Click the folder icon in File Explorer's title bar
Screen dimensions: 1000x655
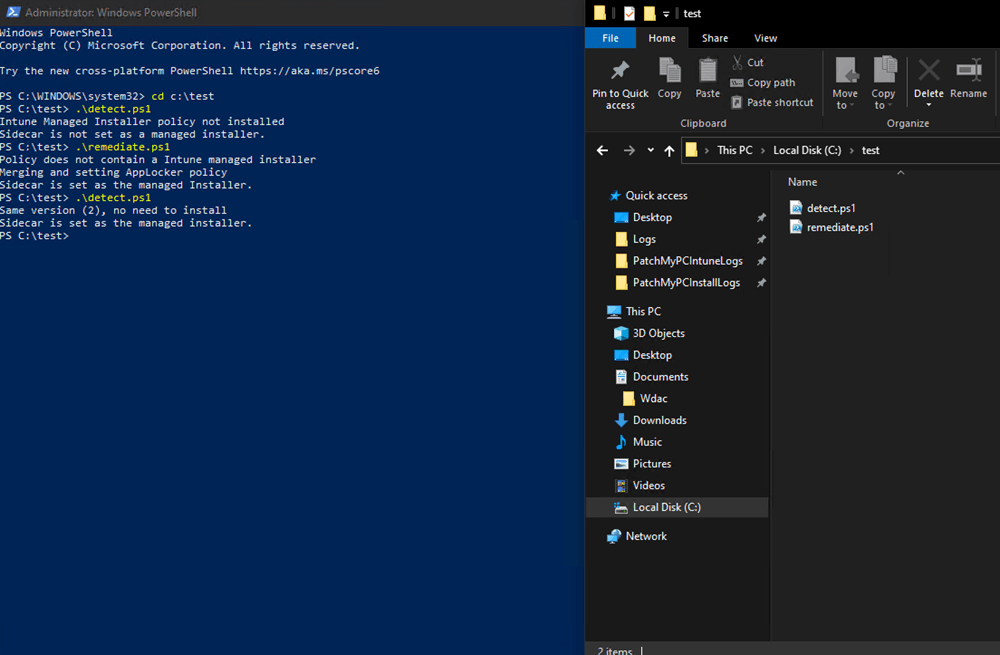tap(600, 13)
